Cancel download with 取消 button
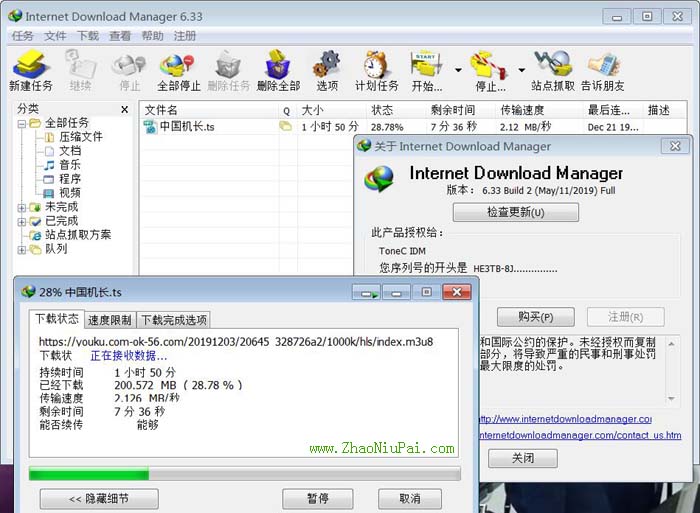The height and width of the screenshot is (513, 700). (410, 499)
